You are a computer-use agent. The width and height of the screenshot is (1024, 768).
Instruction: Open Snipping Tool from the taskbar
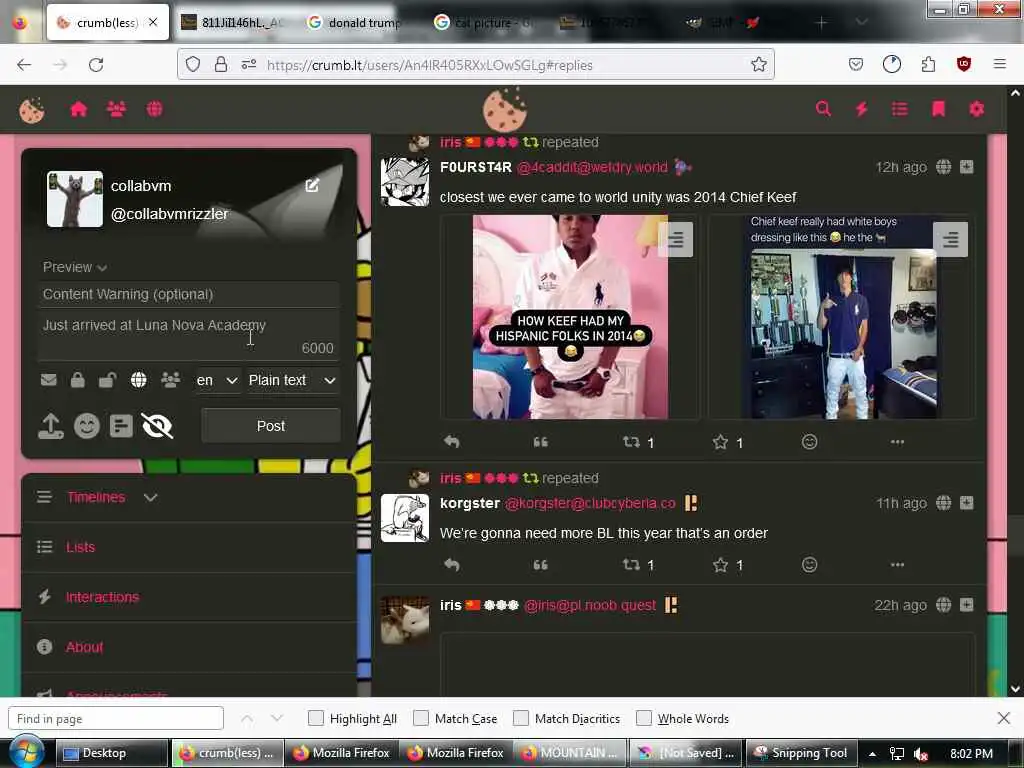coord(801,753)
